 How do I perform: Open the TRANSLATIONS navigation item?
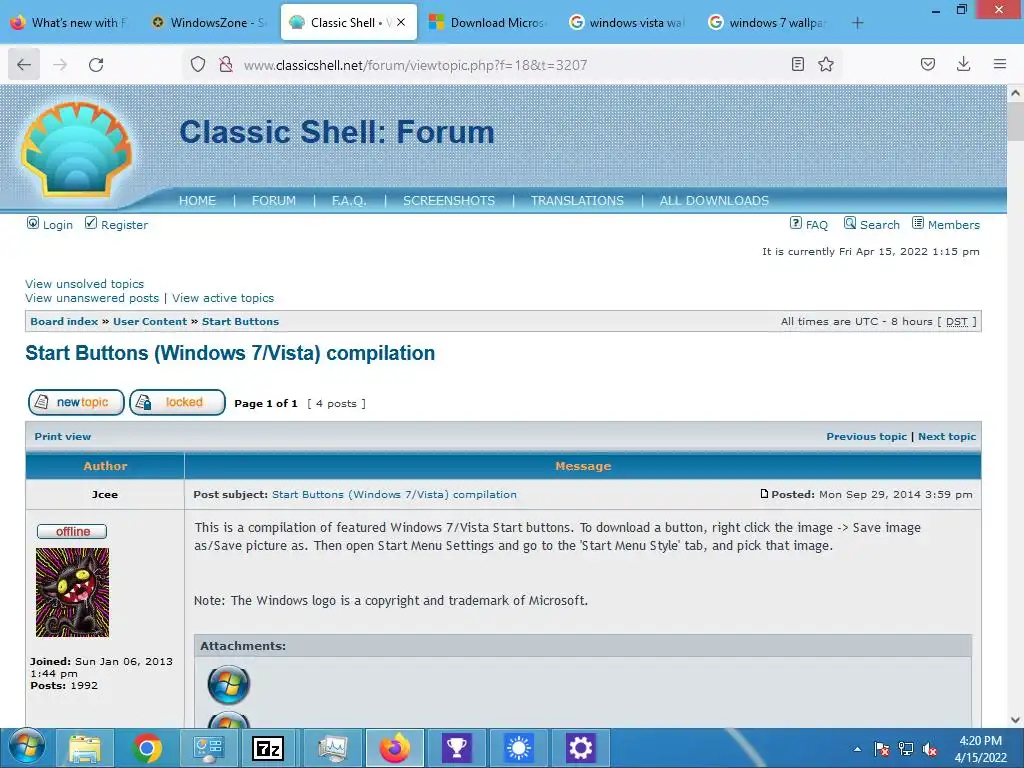point(577,200)
